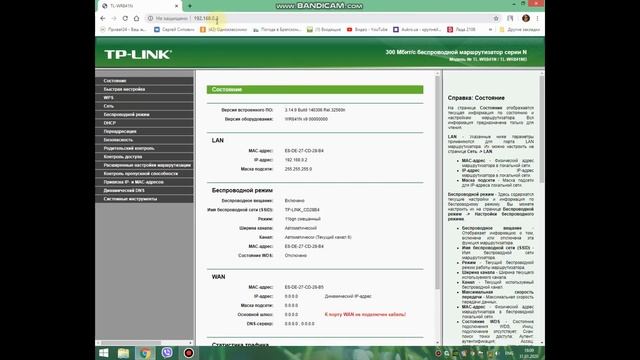Image resolution: width=640 pixels, height=360 pixels.
Task: Open File Explorer from the taskbar
Action: [123, 353]
